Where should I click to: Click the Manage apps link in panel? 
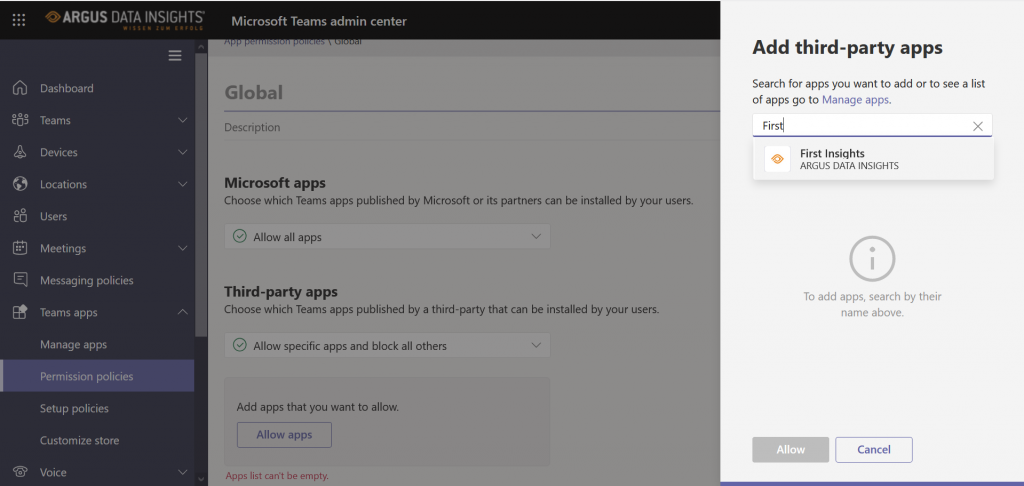point(855,100)
